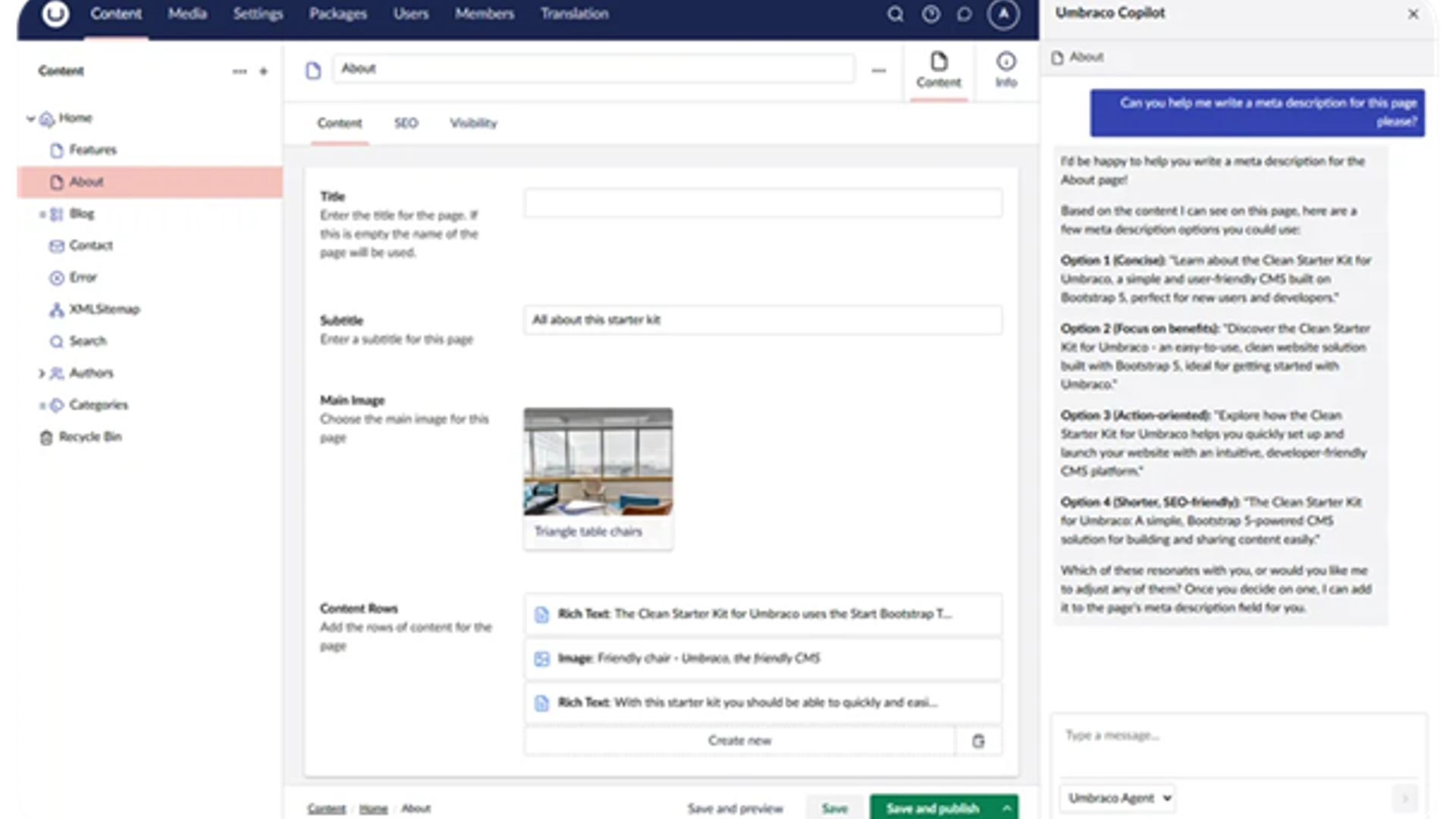Click the clipboard paste icon beside Create new

[978, 741]
